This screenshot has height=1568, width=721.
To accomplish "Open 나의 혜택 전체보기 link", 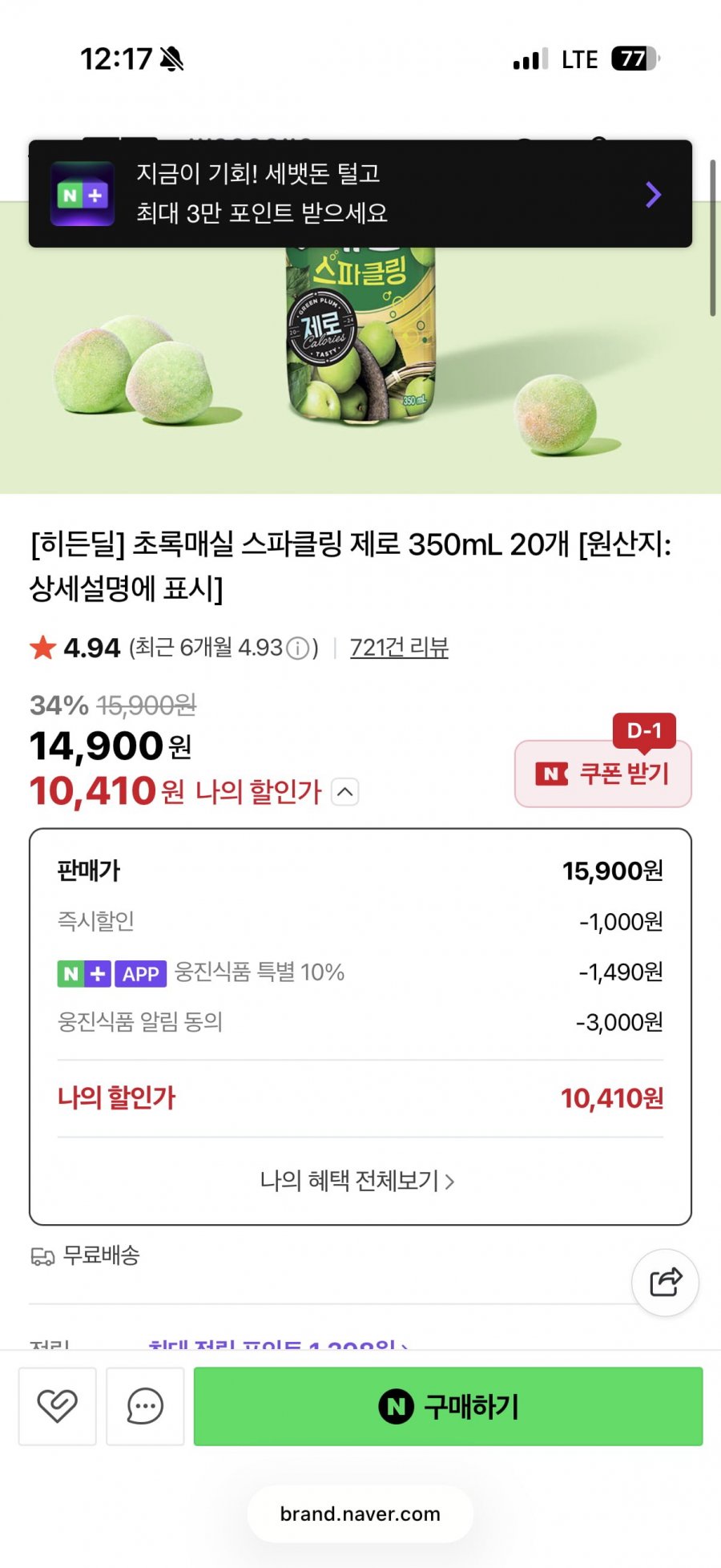I will click(x=357, y=1181).
